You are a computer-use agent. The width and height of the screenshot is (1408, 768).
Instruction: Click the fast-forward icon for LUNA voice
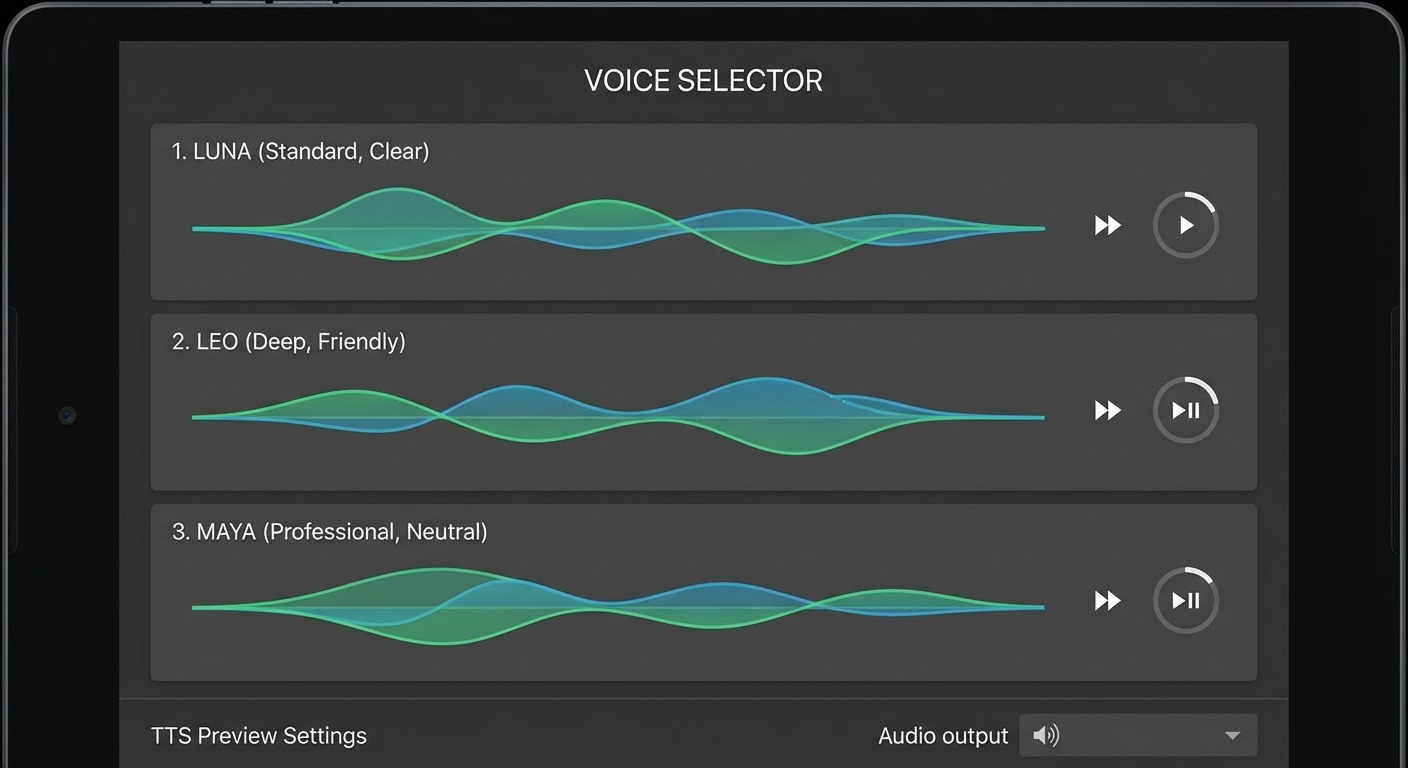tap(1107, 225)
